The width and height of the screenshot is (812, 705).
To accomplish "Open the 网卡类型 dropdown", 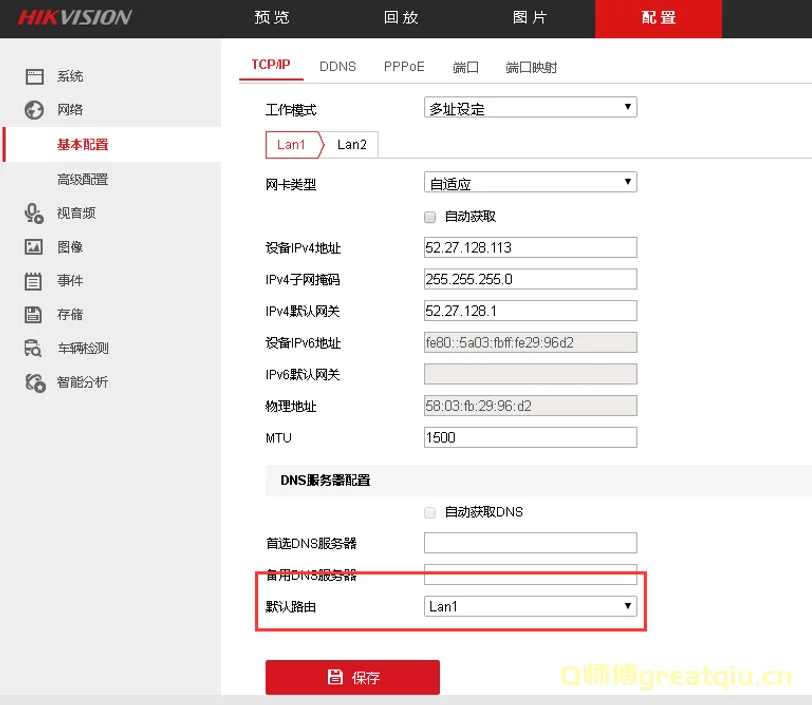I will [530, 183].
